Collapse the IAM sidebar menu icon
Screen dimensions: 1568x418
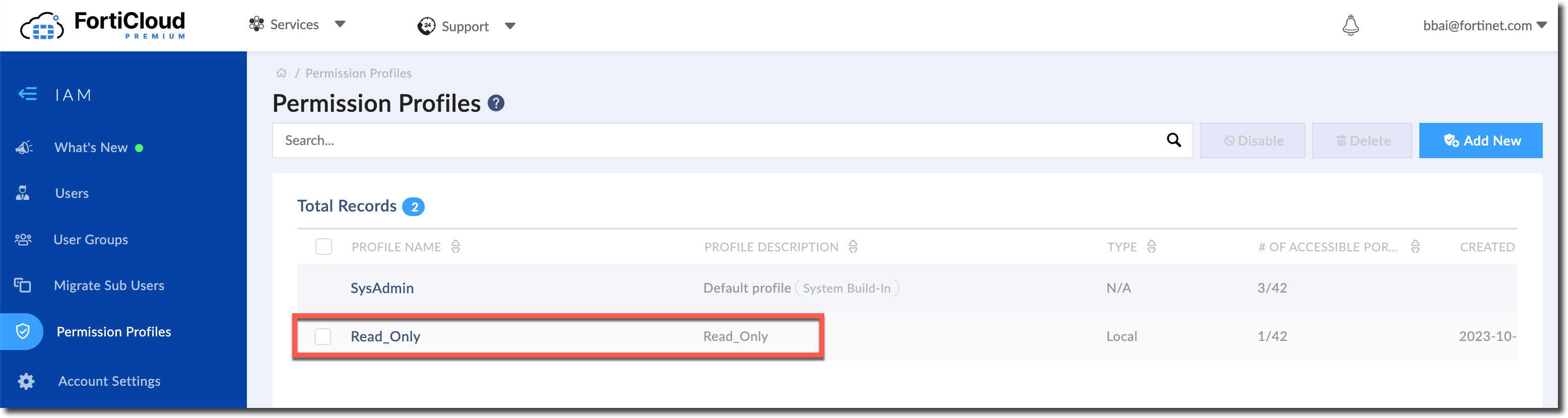click(27, 94)
